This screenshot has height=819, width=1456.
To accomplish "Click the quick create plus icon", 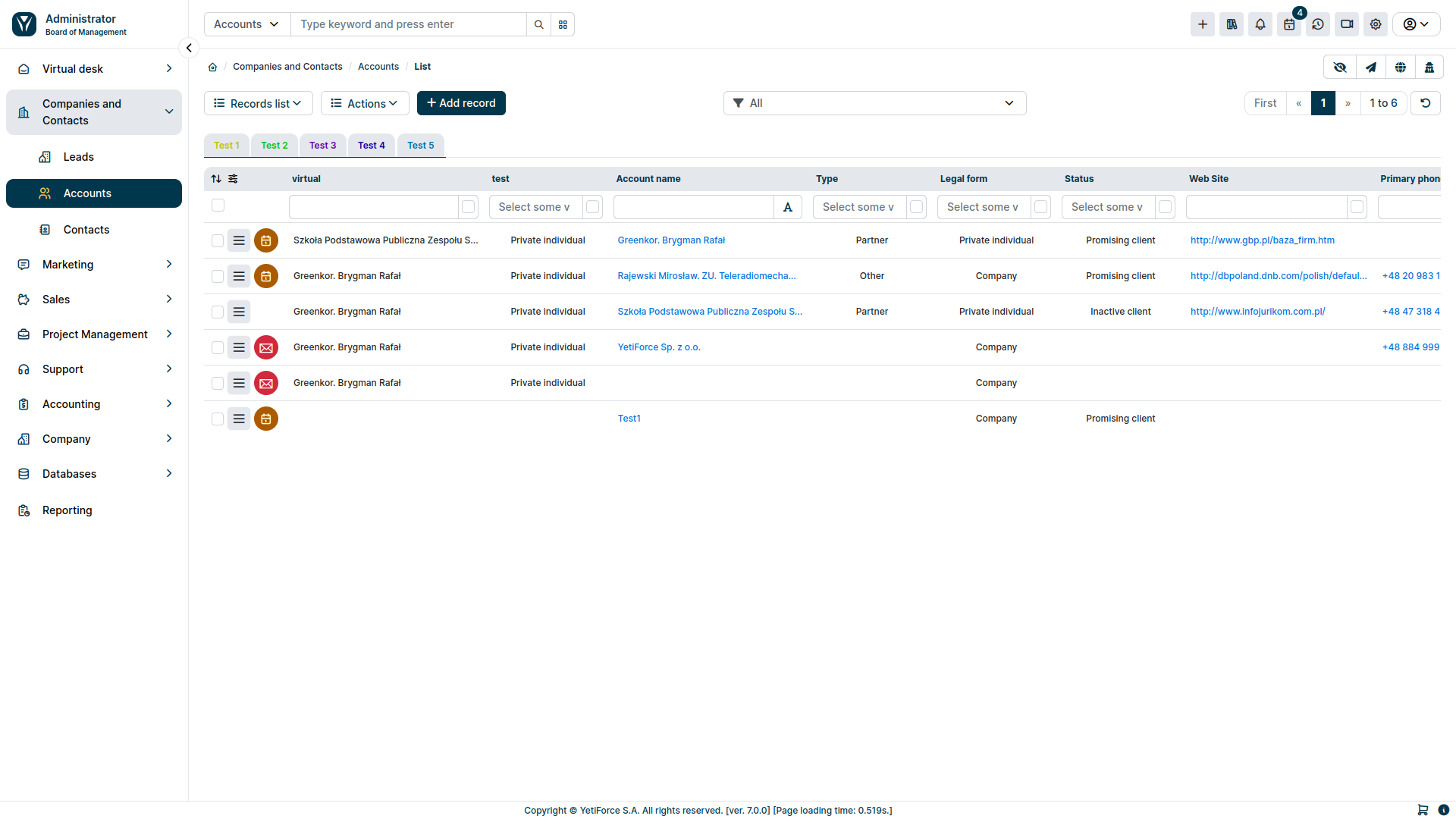I will [1203, 24].
